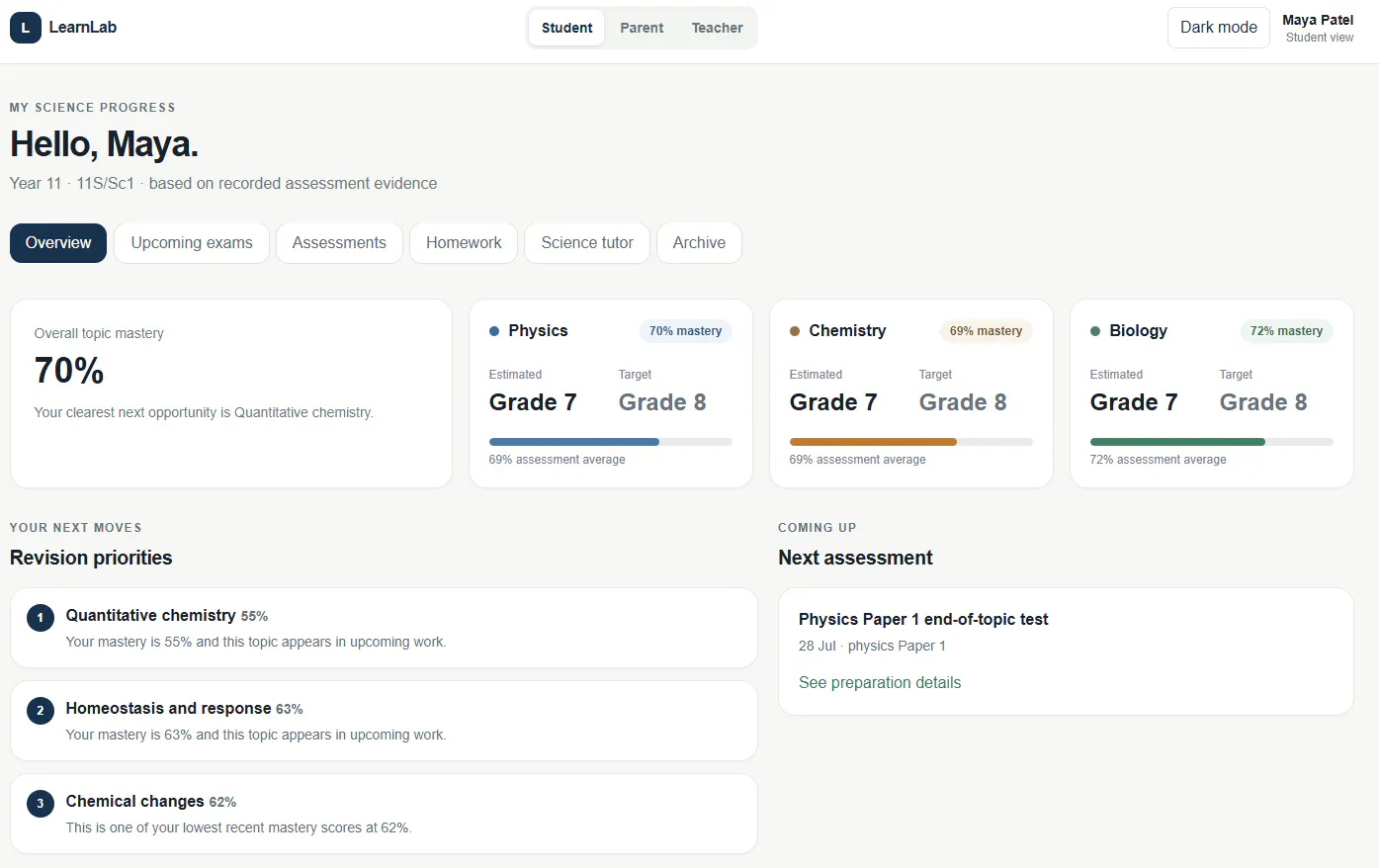This screenshot has height=868, width=1379.
Task: Click Physics Target Grade 8 text
Action: pyautogui.click(x=662, y=402)
